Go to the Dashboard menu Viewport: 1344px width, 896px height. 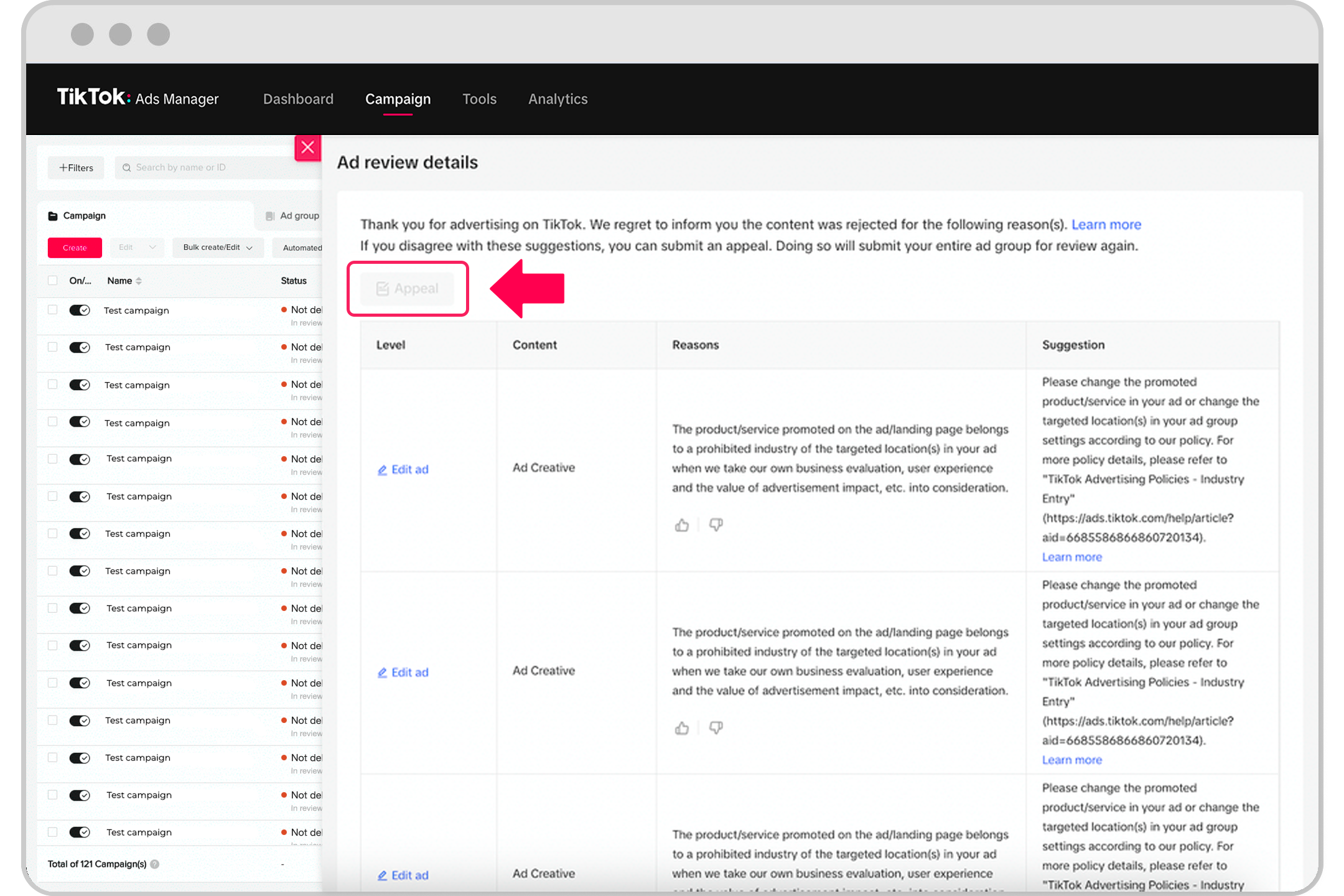298,99
